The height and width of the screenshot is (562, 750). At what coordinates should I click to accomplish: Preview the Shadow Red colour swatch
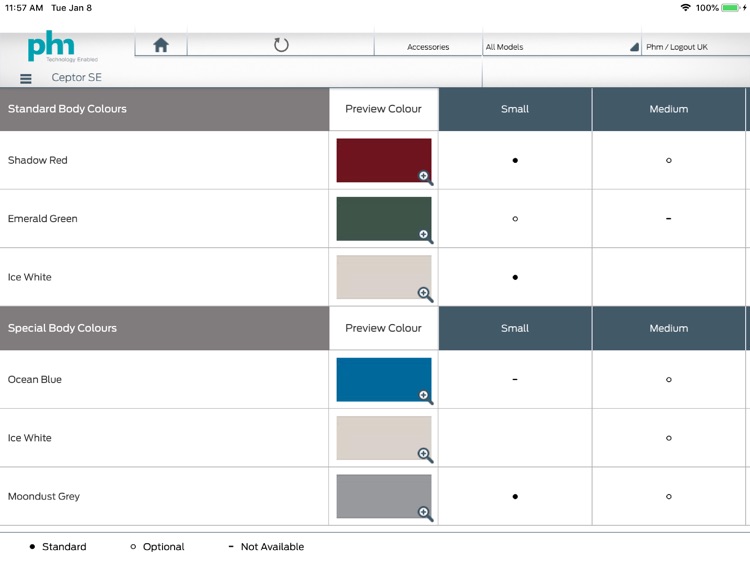tap(384, 160)
